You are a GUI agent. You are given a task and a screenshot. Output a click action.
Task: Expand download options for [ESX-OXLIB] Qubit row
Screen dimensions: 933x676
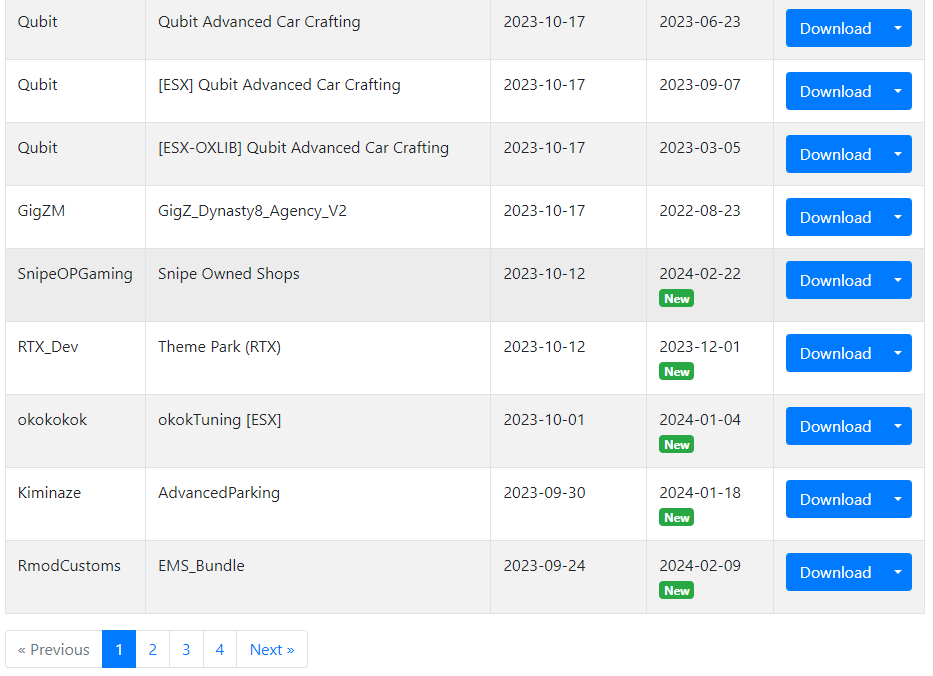tap(898, 154)
